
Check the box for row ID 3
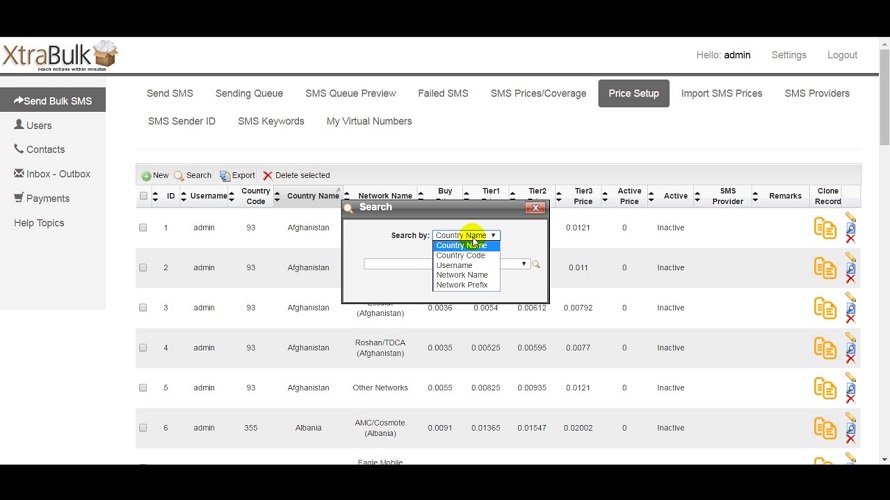[x=143, y=308]
